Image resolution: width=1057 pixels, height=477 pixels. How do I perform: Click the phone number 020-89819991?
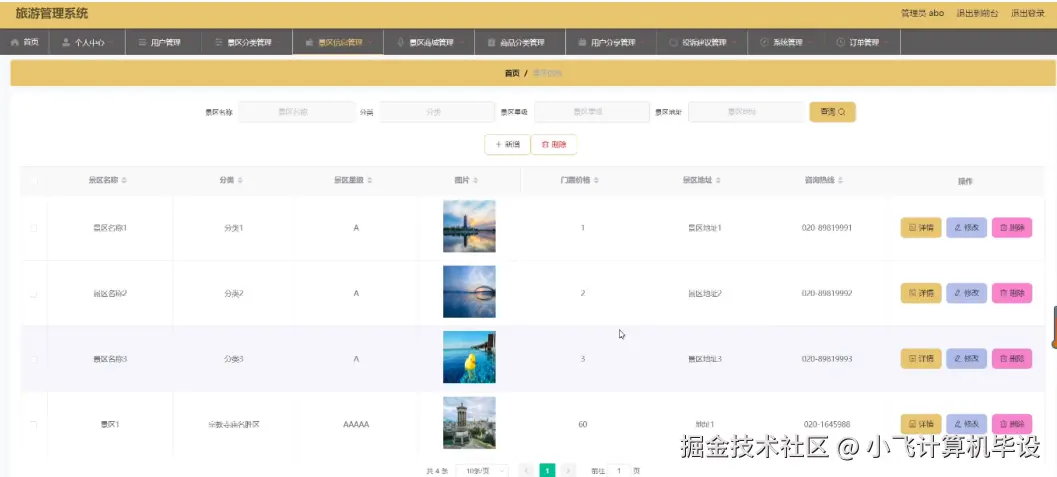pos(826,228)
